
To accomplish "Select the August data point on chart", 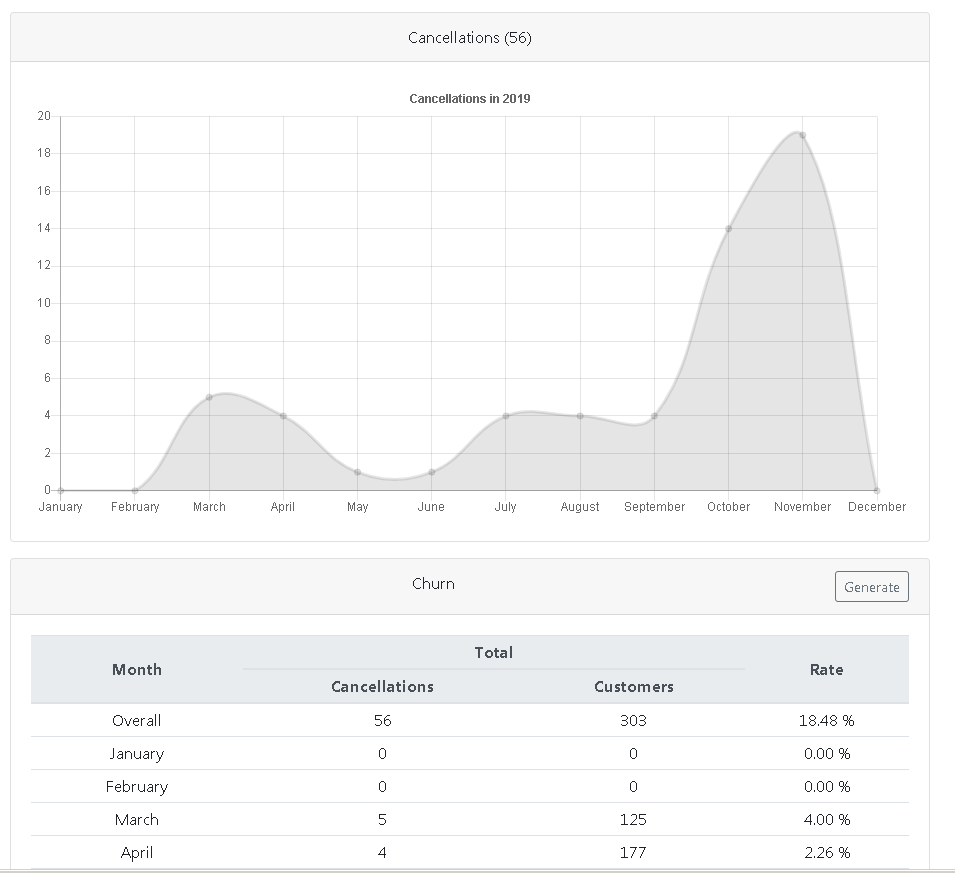I will point(580,416).
